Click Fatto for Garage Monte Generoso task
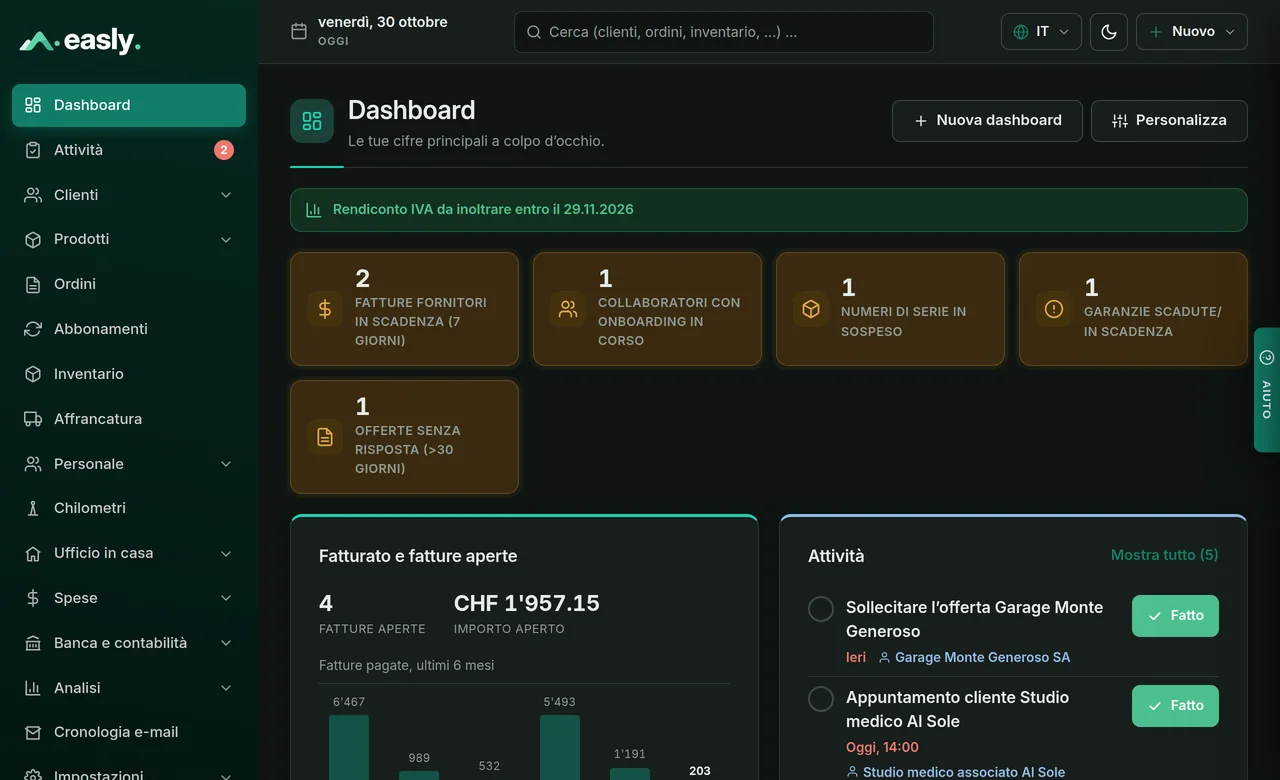 click(1175, 616)
